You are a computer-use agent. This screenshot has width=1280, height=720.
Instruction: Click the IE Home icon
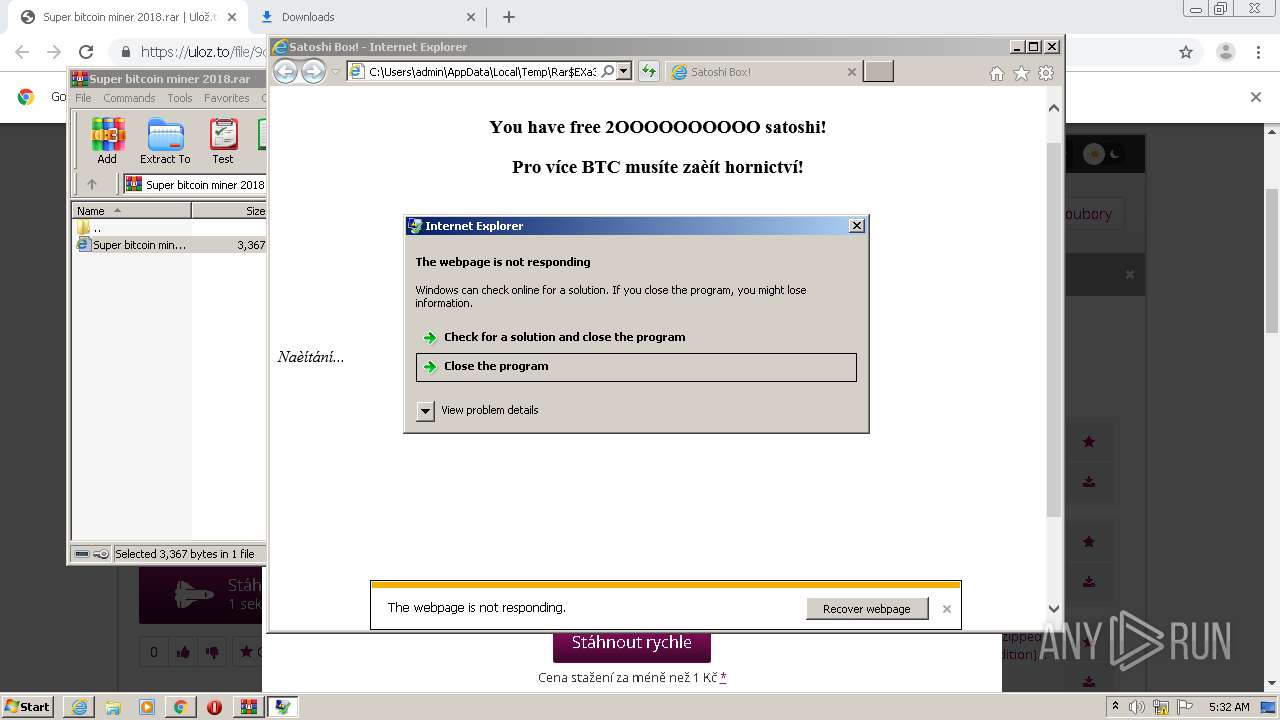(x=996, y=73)
